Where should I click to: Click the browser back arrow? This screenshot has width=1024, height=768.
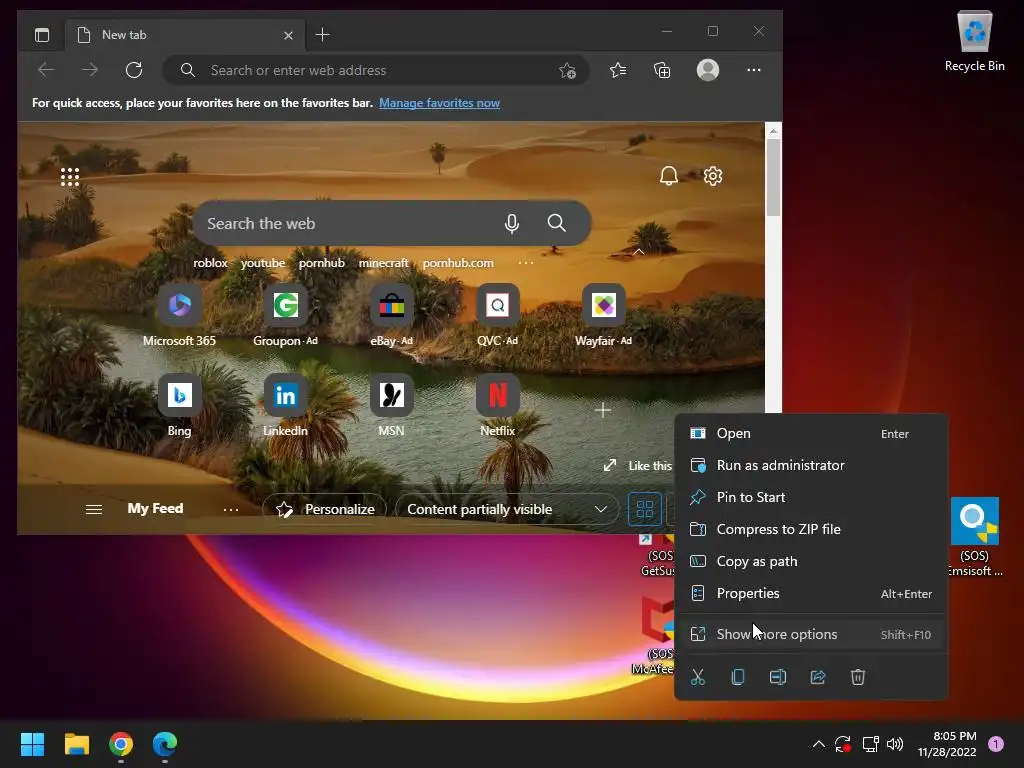[46, 70]
